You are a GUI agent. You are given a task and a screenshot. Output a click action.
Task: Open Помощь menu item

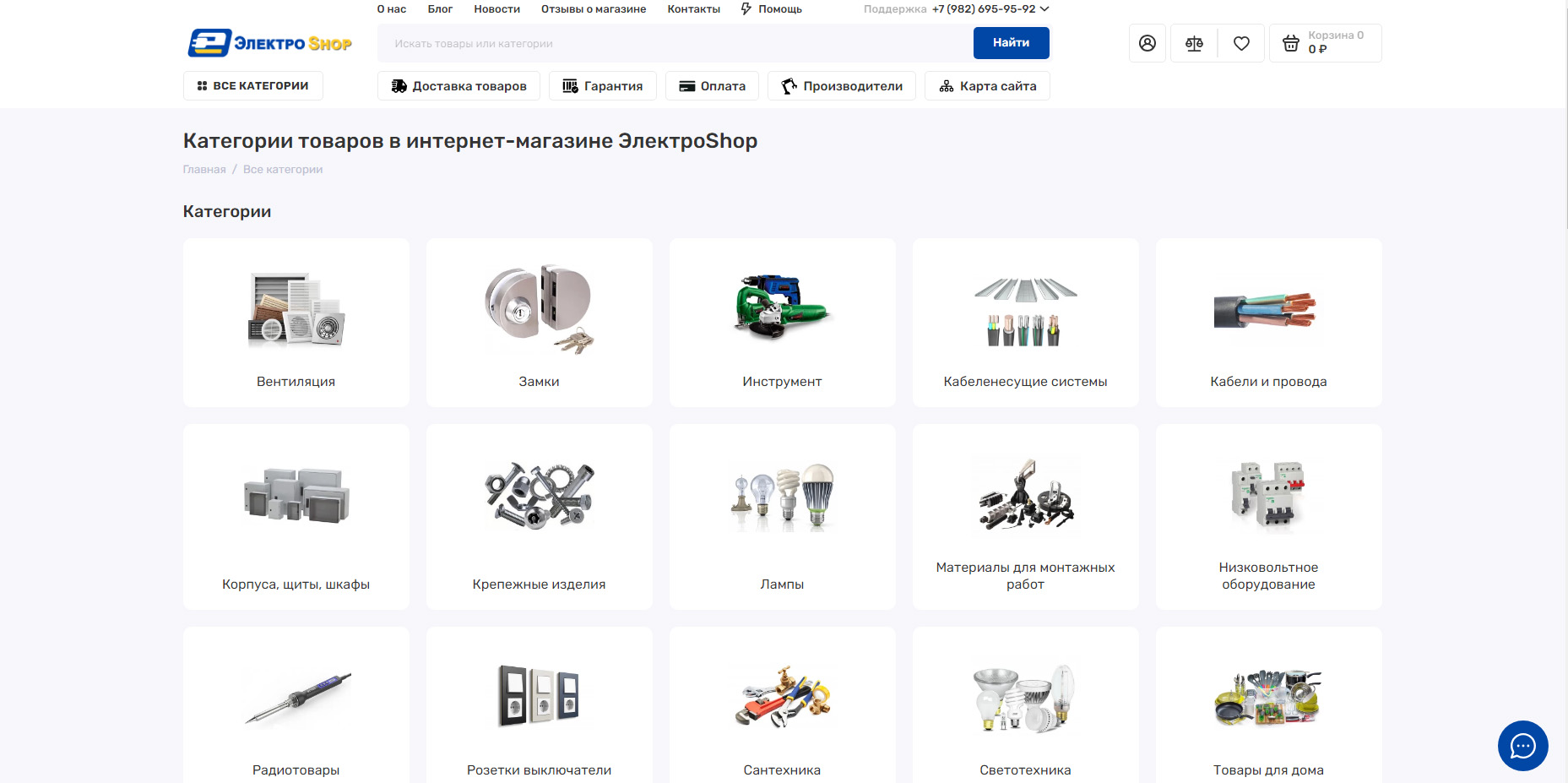click(x=780, y=8)
